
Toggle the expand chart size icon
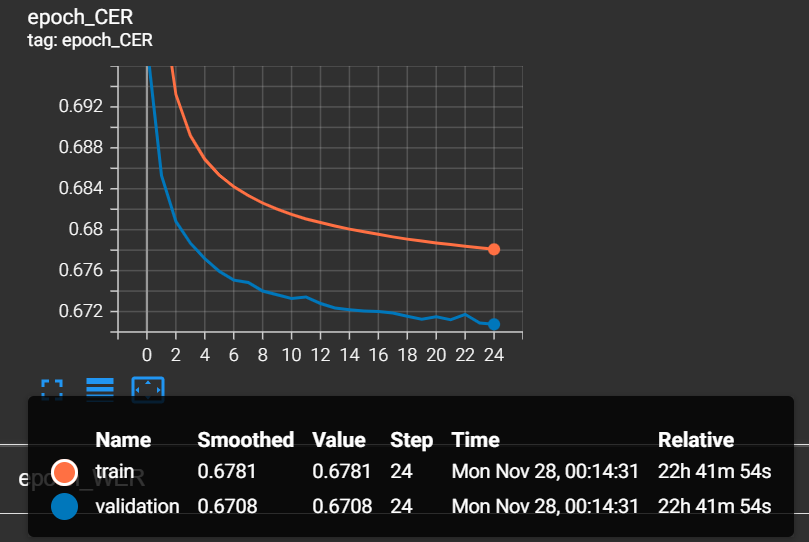point(52,389)
